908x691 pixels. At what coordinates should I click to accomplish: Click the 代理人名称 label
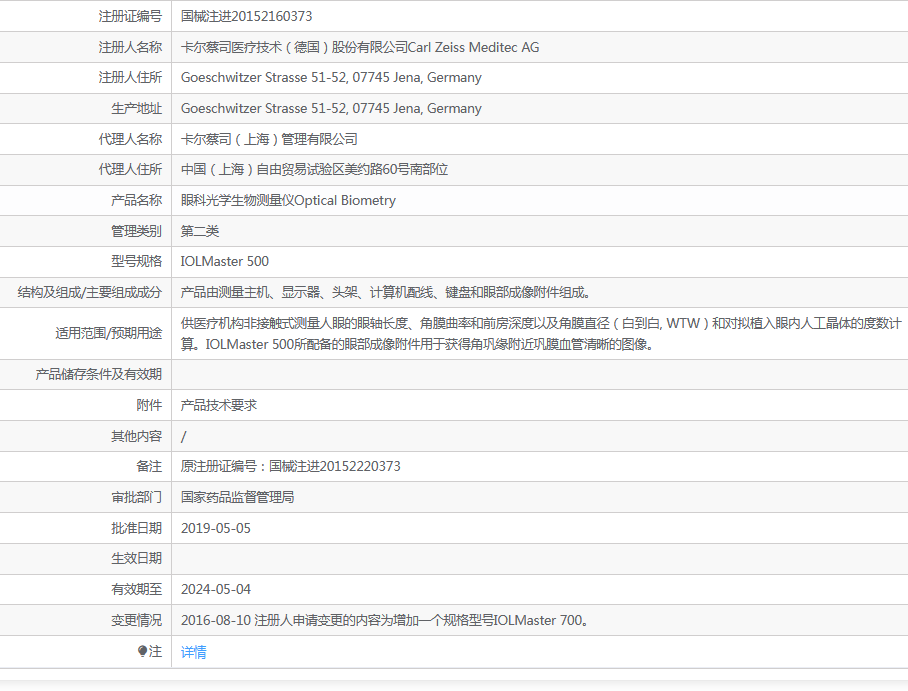[130, 139]
